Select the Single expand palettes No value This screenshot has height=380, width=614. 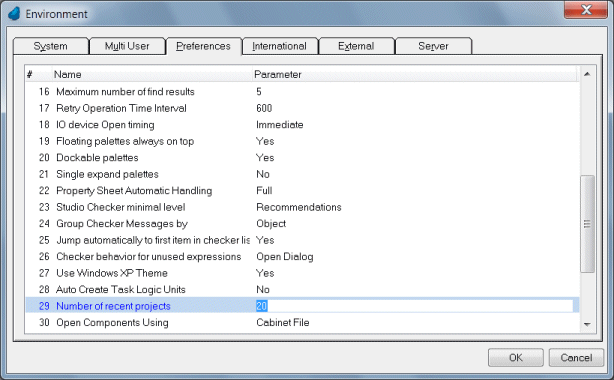263,174
